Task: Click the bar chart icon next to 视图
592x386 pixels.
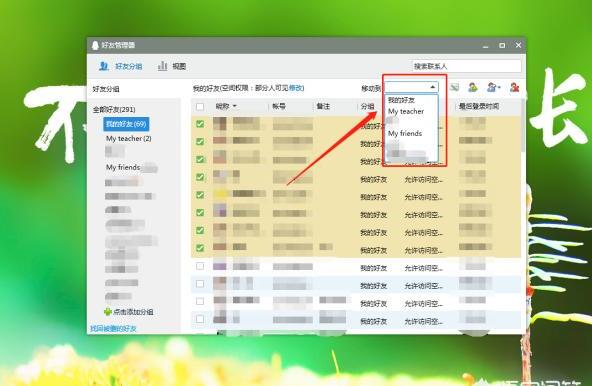Action: click(x=162, y=66)
